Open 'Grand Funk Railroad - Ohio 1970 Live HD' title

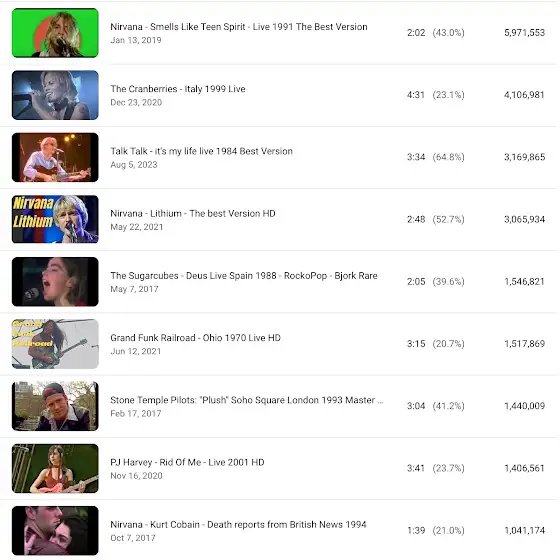pyautogui.click(x=195, y=338)
